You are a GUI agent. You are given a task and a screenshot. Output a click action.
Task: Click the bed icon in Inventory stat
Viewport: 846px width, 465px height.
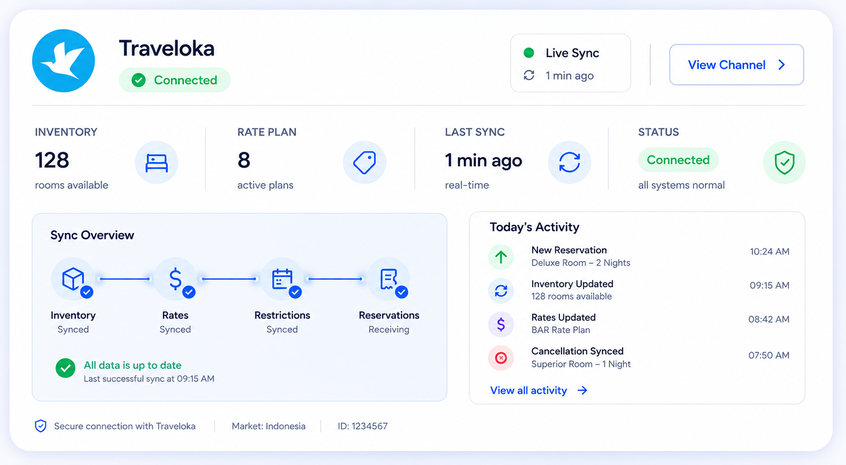pyautogui.click(x=156, y=162)
